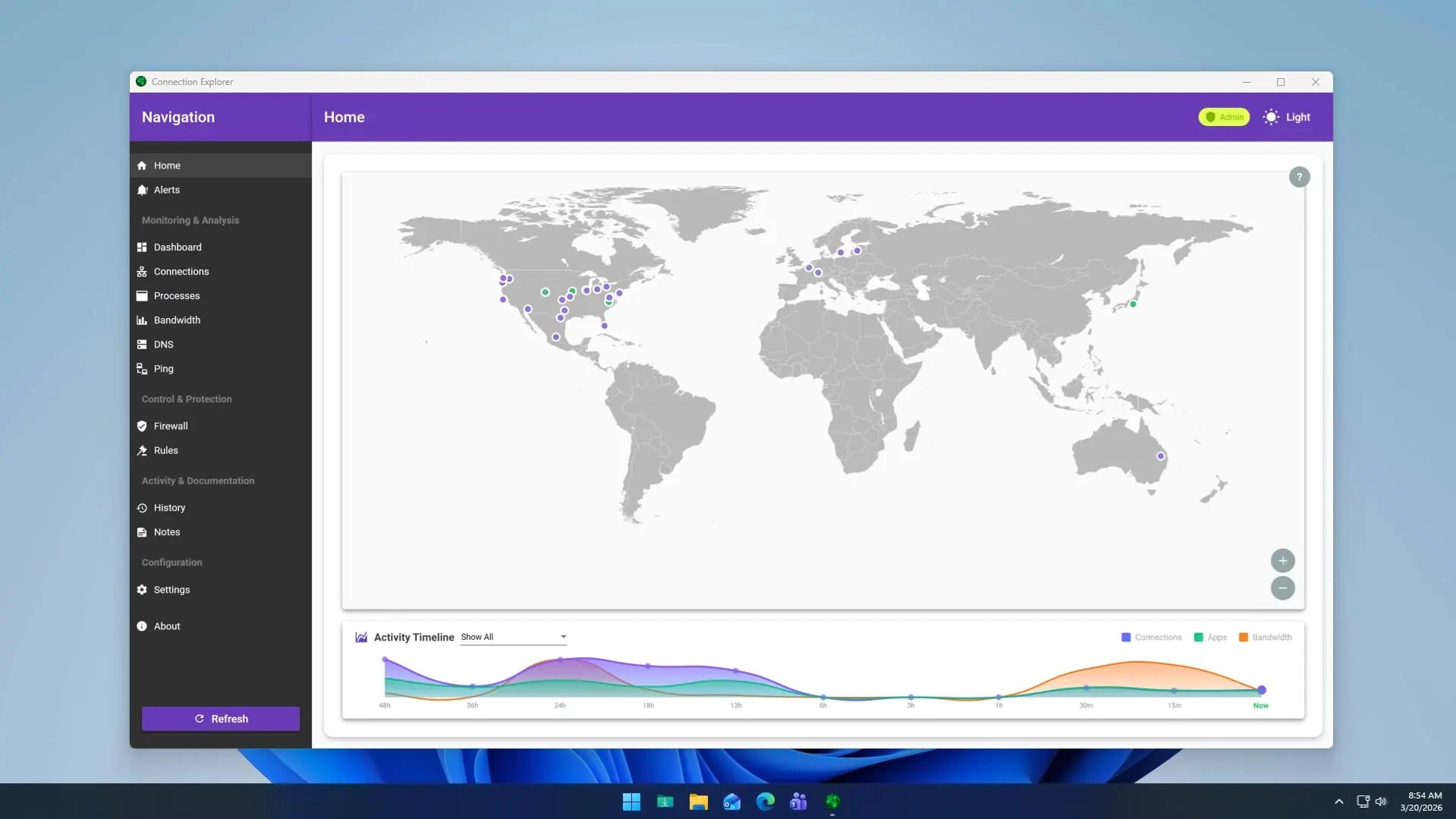Go to the Connections page
Image resolution: width=1456 pixels, height=819 pixels.
pyautogui.click(x=181, y=272)
